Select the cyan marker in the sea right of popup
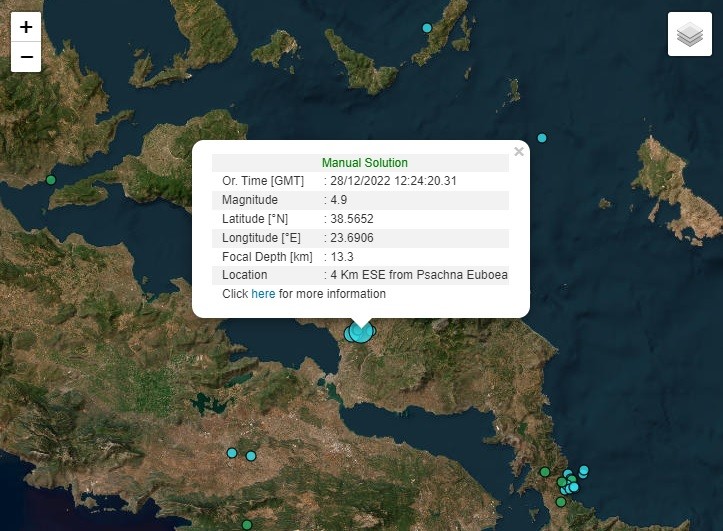 point(542,138)
